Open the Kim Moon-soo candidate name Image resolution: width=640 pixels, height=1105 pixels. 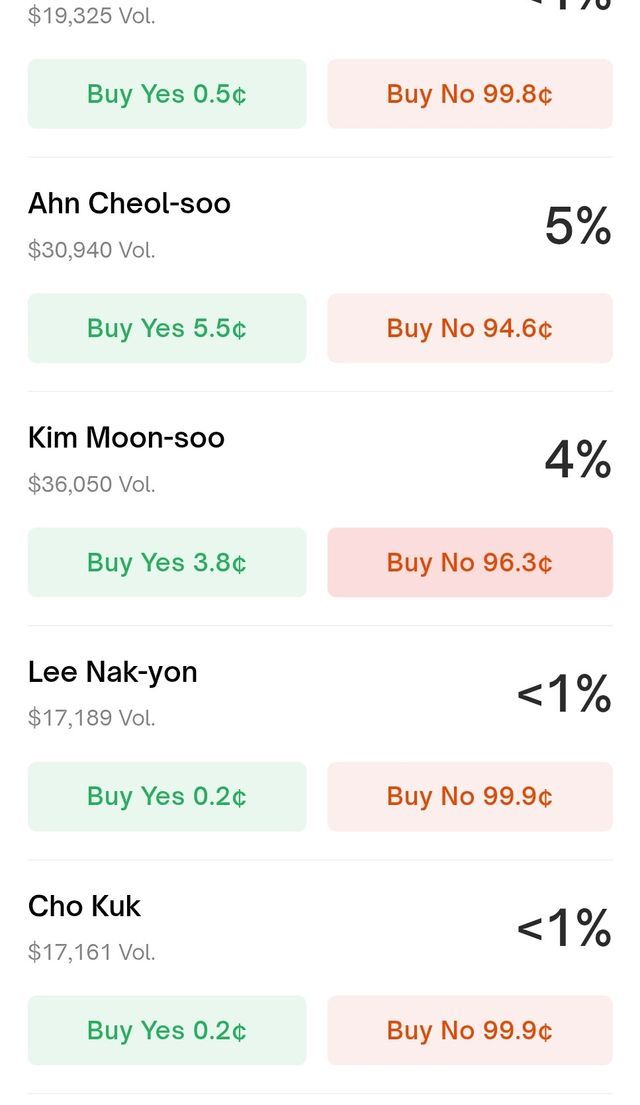(126, 438)
